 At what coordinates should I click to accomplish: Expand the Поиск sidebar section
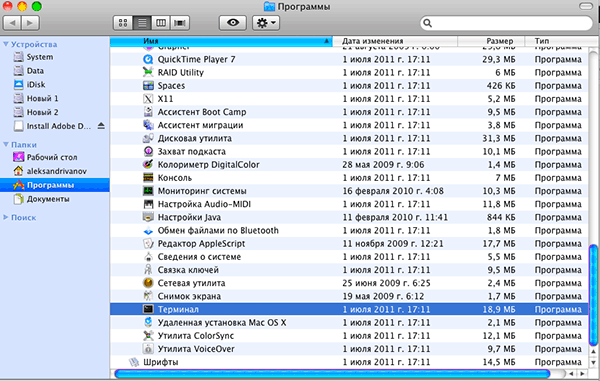6,217
